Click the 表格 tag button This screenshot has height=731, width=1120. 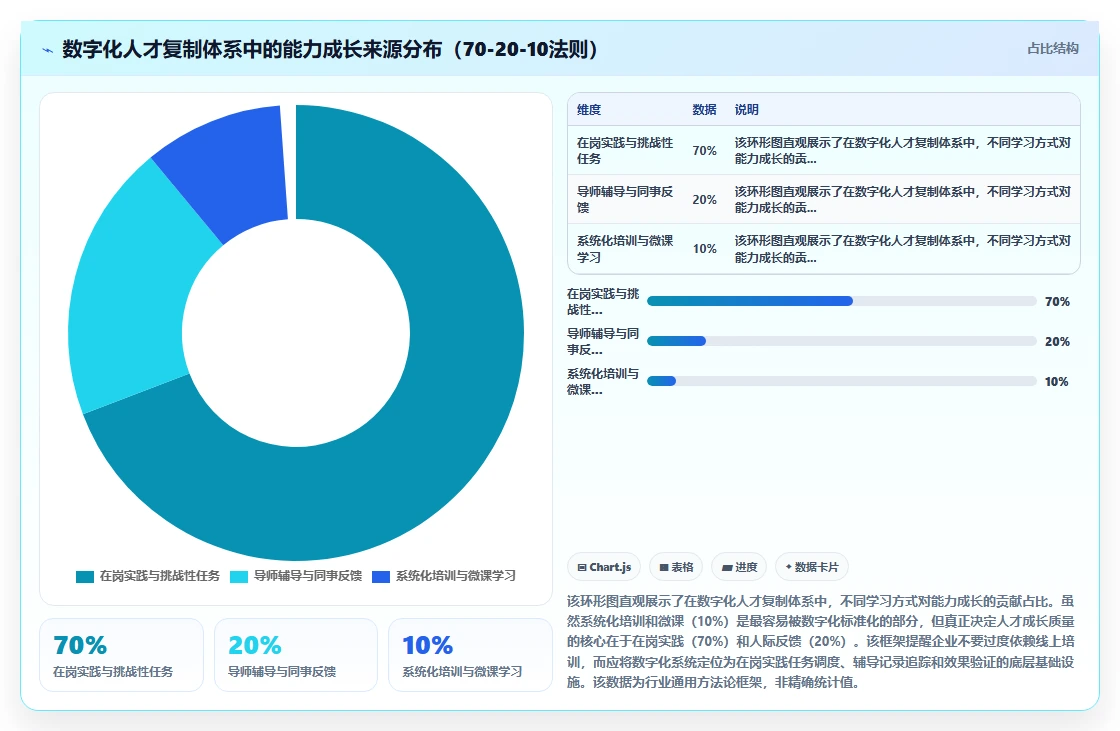[676, 567]
